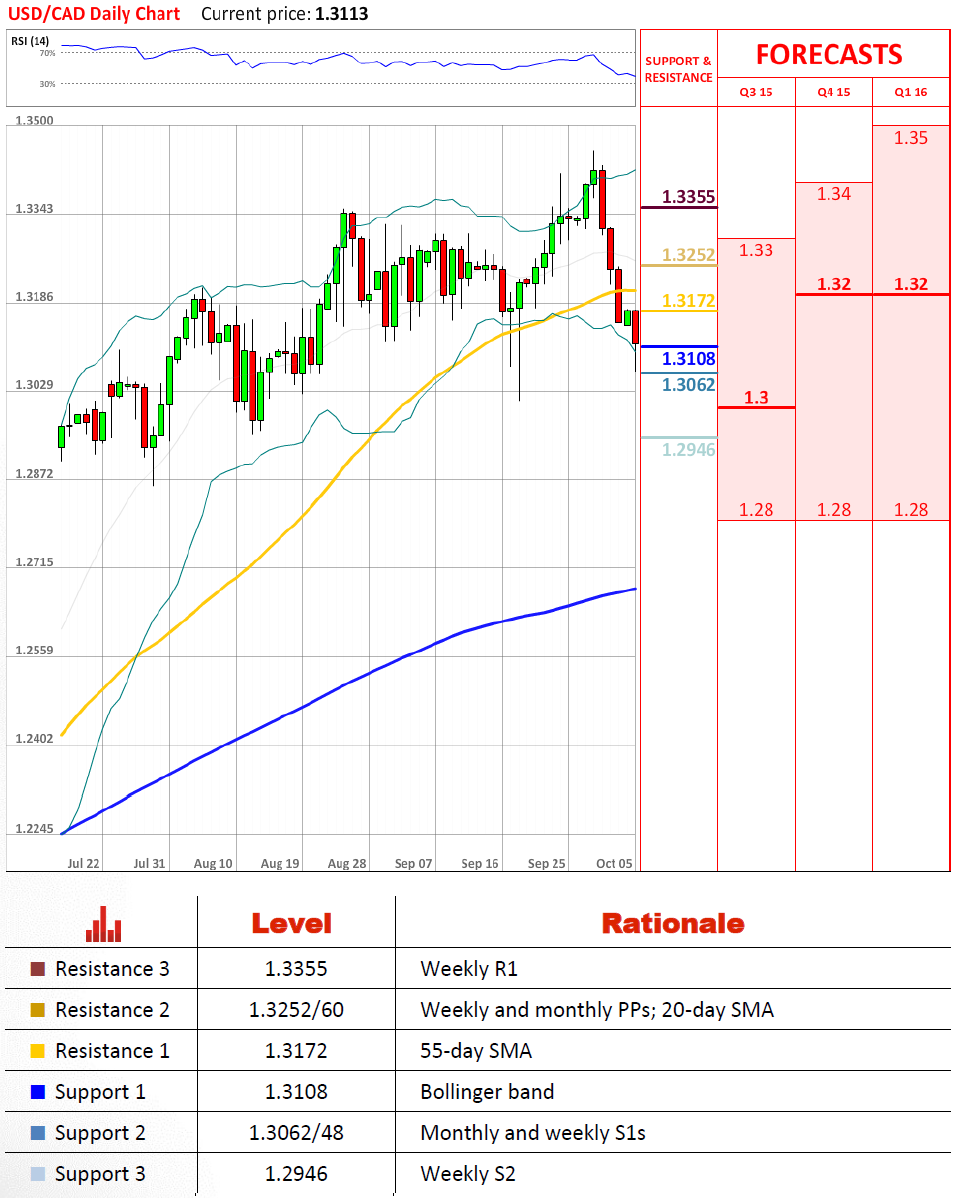The image size is (963, 1198).
Task: Click the red bar chart icon in table header
Action: 103,924
